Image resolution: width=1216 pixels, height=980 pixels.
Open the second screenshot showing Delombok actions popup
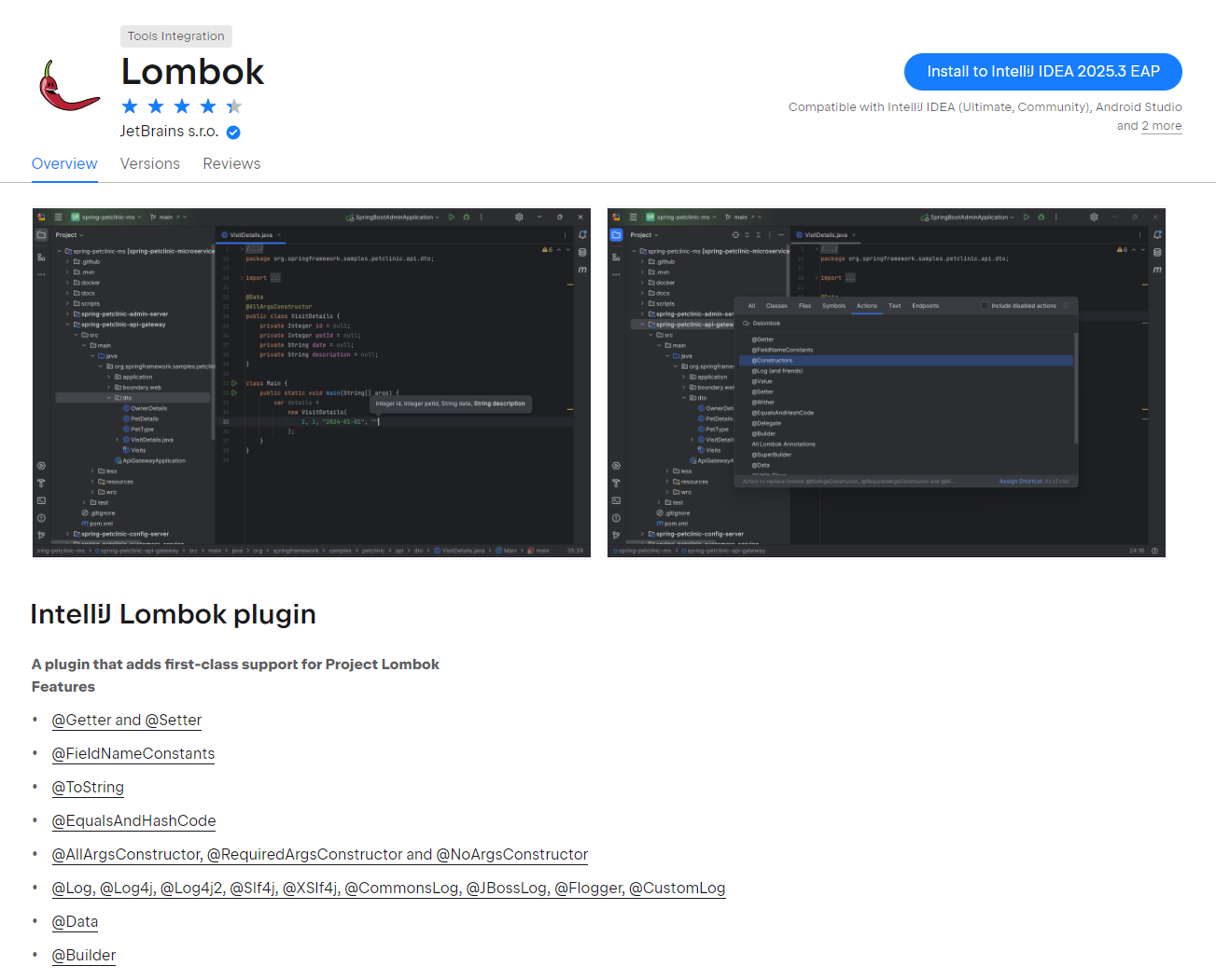pos(886,383)
